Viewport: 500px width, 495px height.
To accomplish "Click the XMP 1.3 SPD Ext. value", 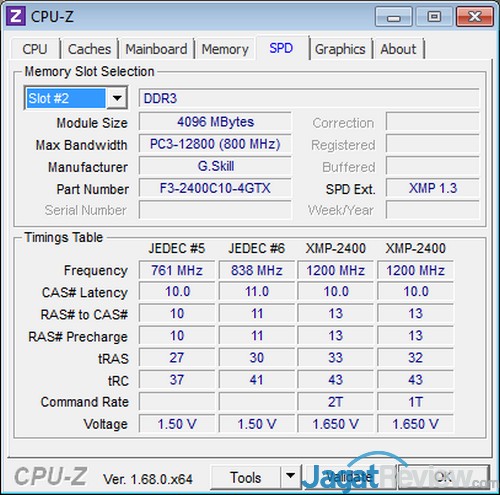I will [x=433, y=188].
